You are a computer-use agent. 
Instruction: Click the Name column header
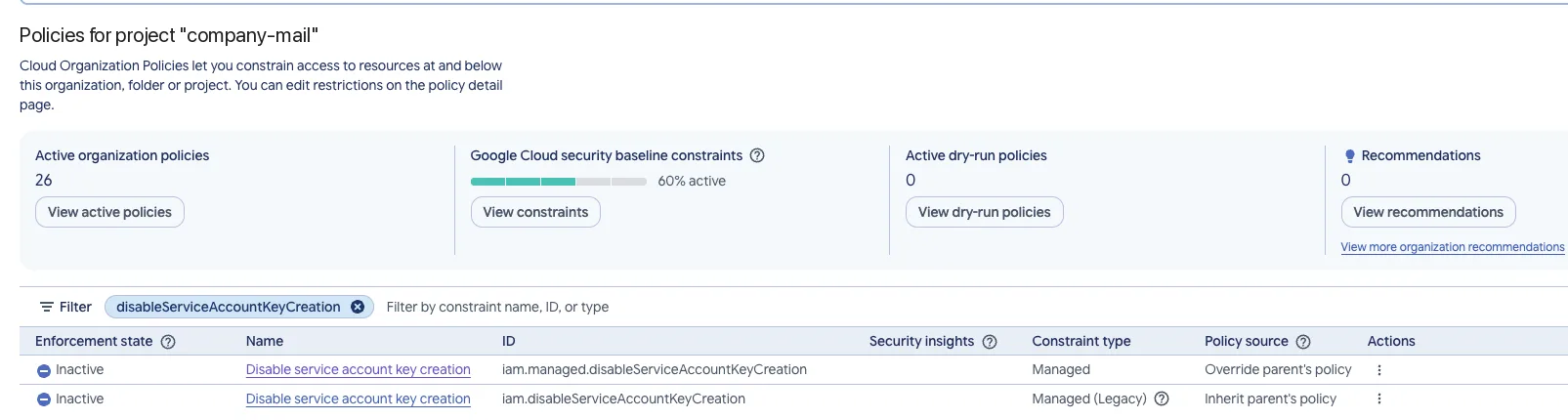point(265,341)
